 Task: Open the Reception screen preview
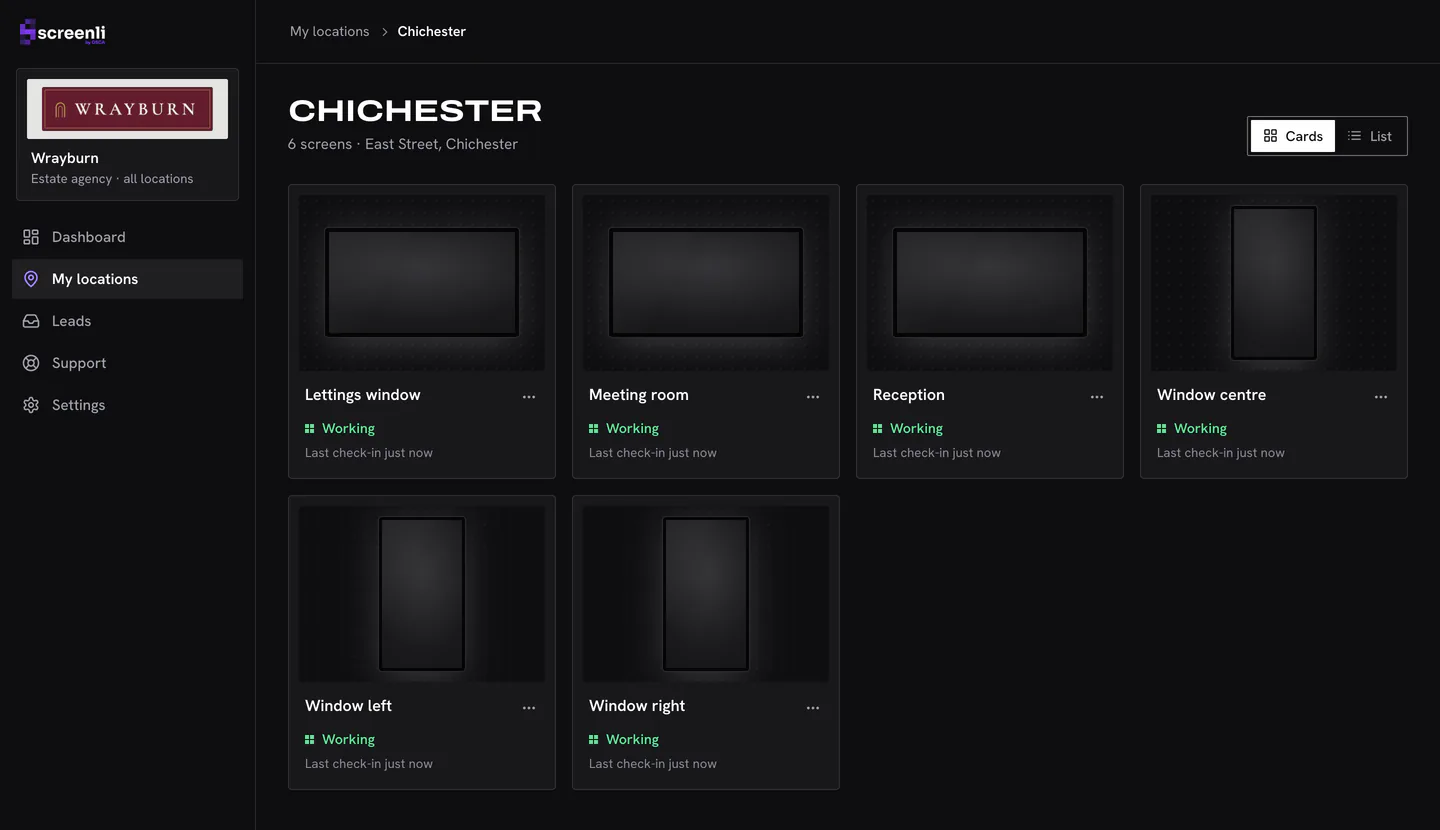point(990,283)
